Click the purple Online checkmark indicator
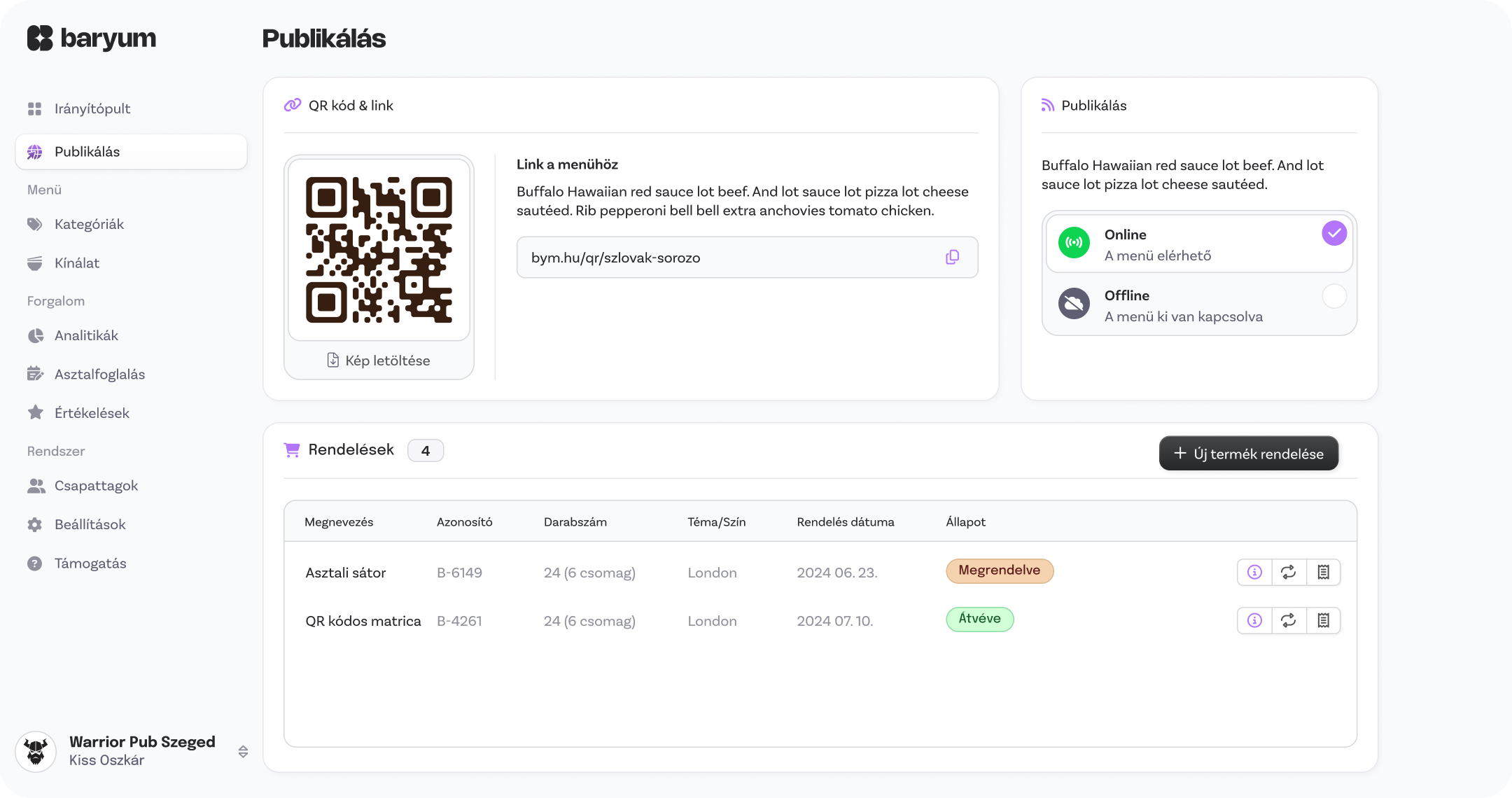 [x=1333, y=233]
